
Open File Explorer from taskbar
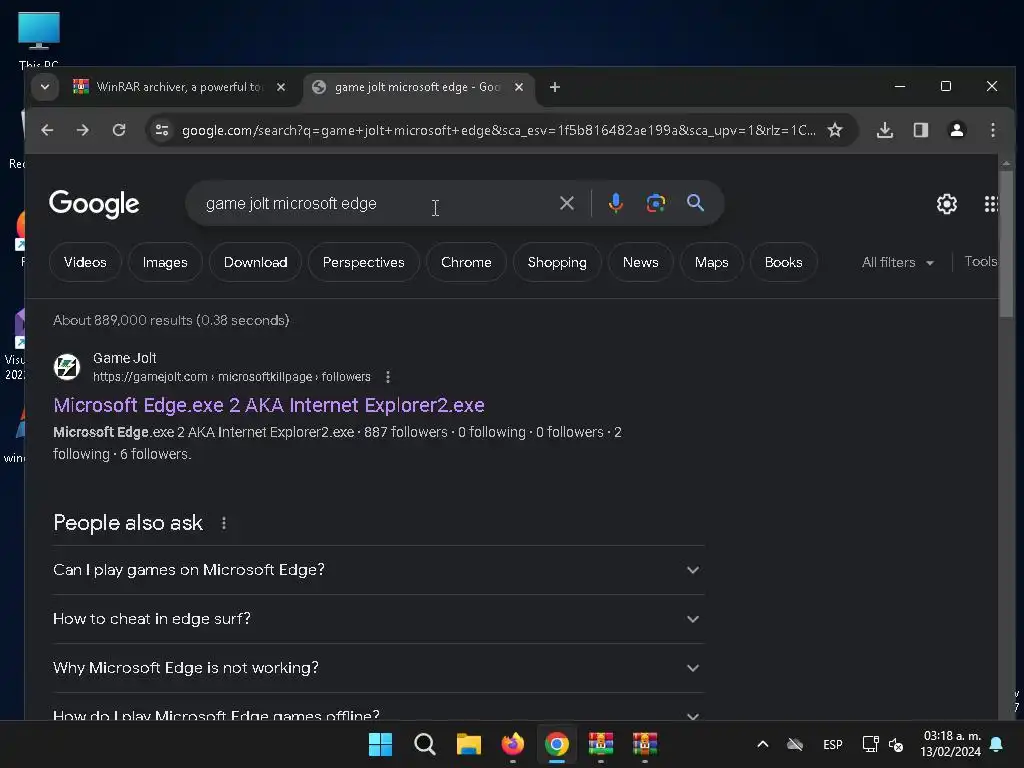click(468, 744)
